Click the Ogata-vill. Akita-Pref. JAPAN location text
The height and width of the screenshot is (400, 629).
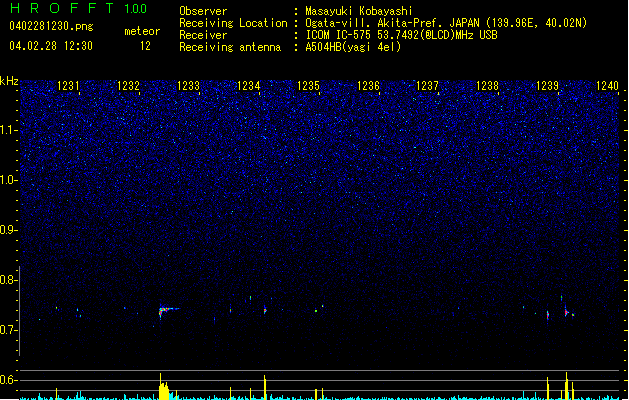tap(446, 23)
